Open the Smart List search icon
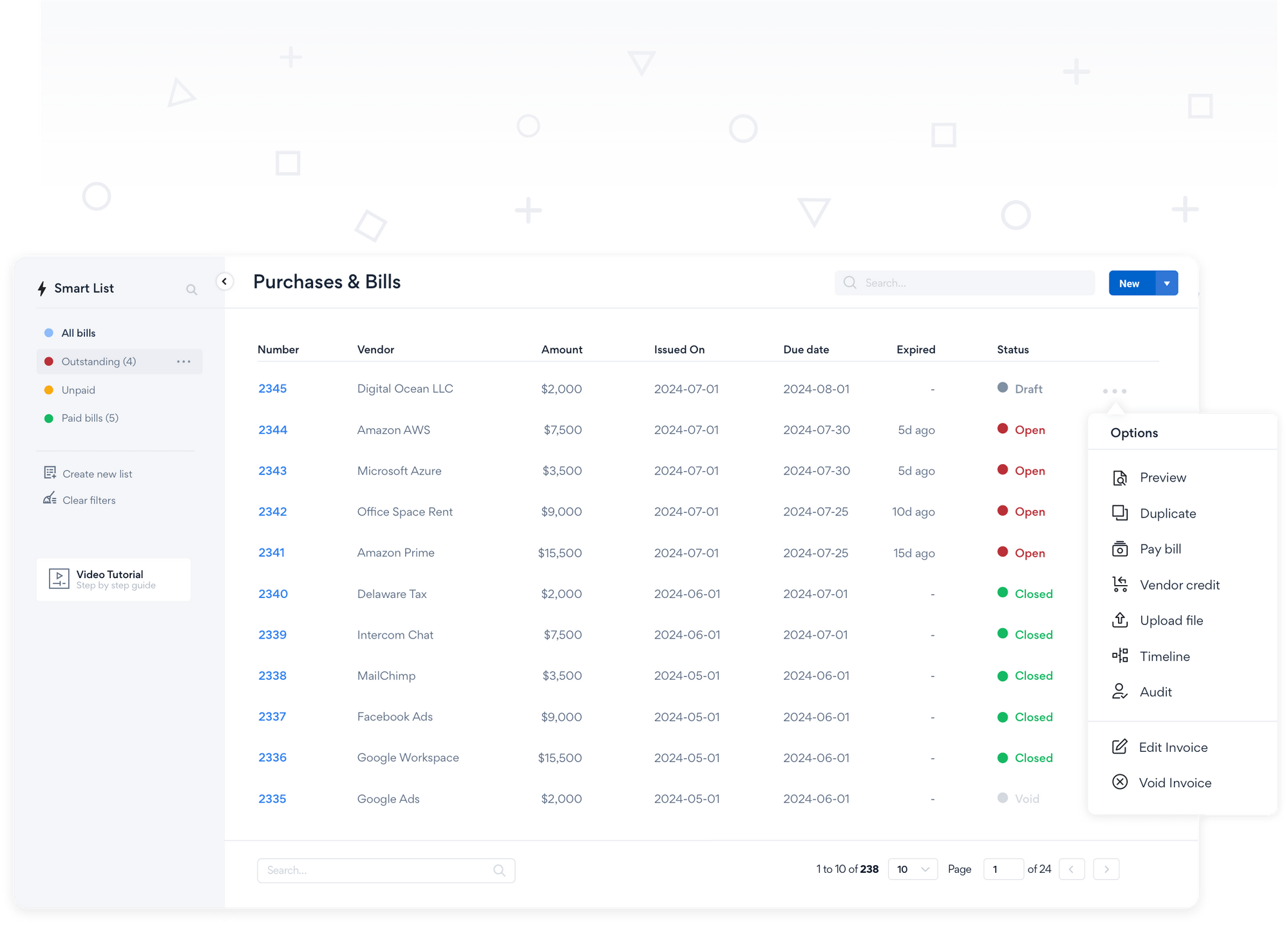The height and width of the screenshot is (925, 1288). coord(191,290)
